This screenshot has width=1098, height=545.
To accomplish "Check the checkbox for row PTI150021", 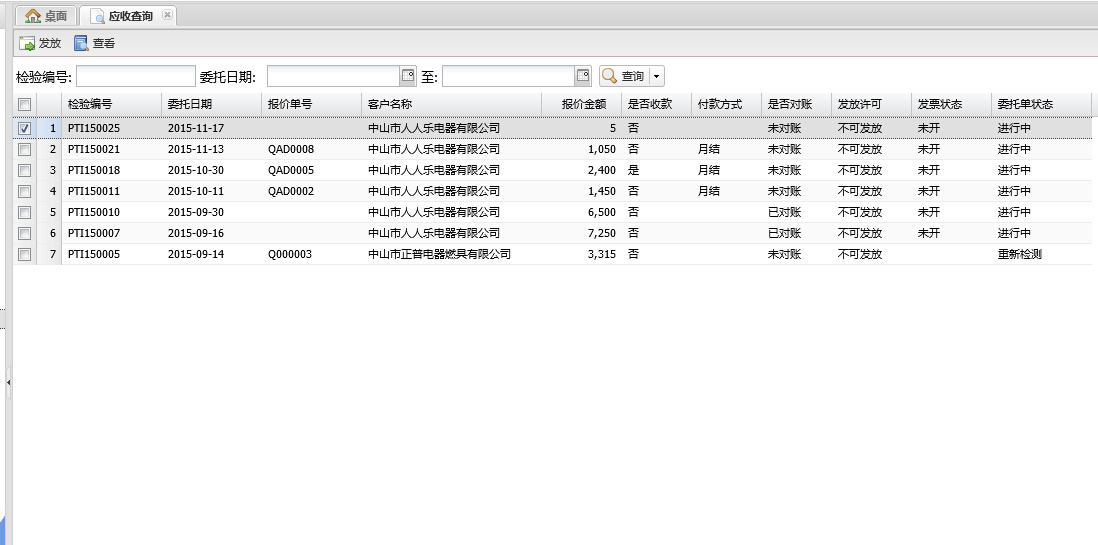I will [x=25, y=149].
